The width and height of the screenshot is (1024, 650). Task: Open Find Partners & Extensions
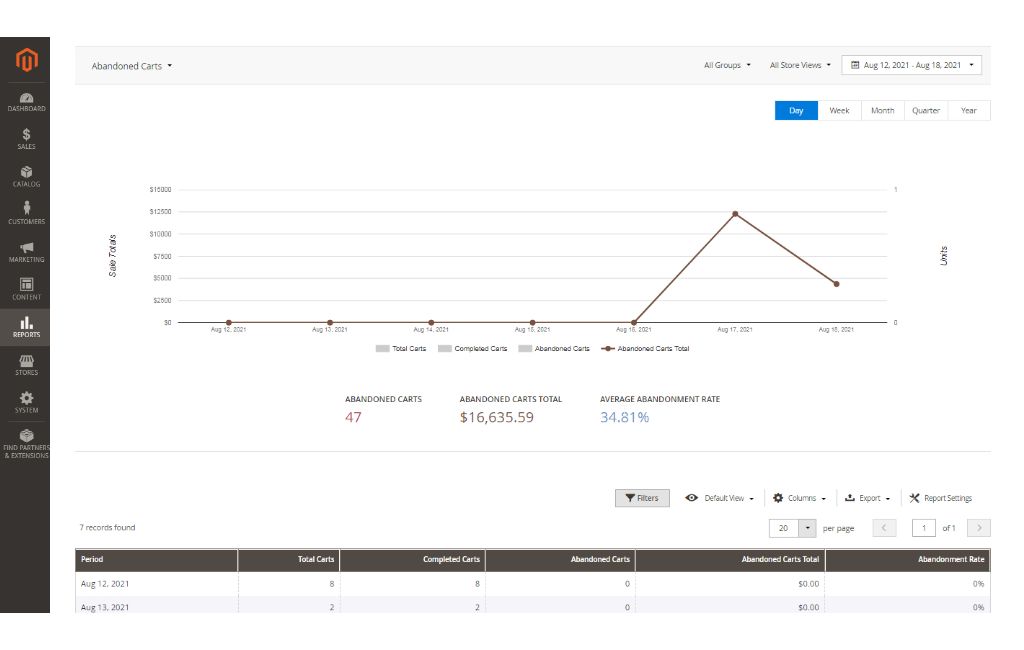coord(26,444)
